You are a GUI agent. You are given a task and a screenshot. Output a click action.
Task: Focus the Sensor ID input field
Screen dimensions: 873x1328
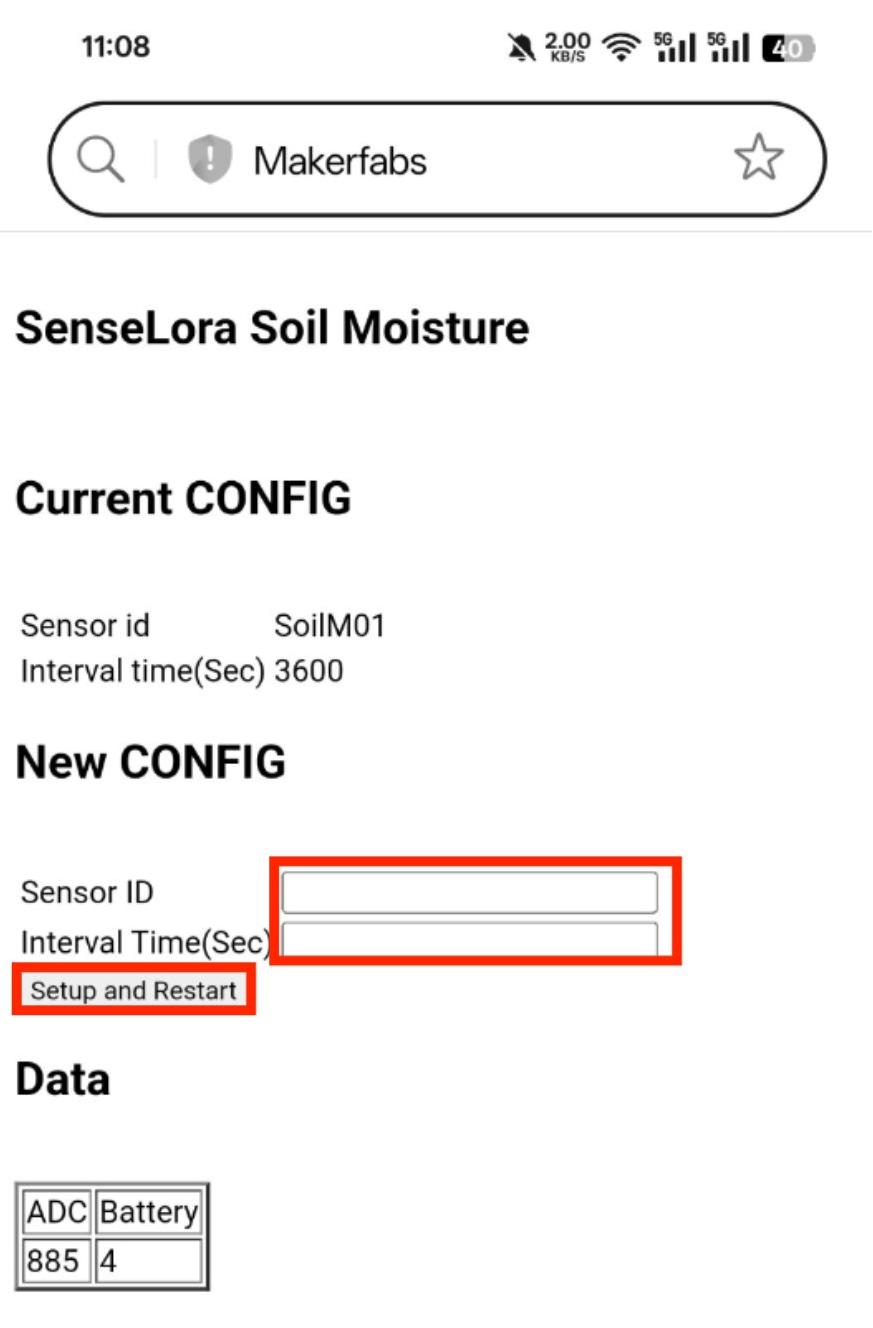pyautogui.click(x=470, y=892)
